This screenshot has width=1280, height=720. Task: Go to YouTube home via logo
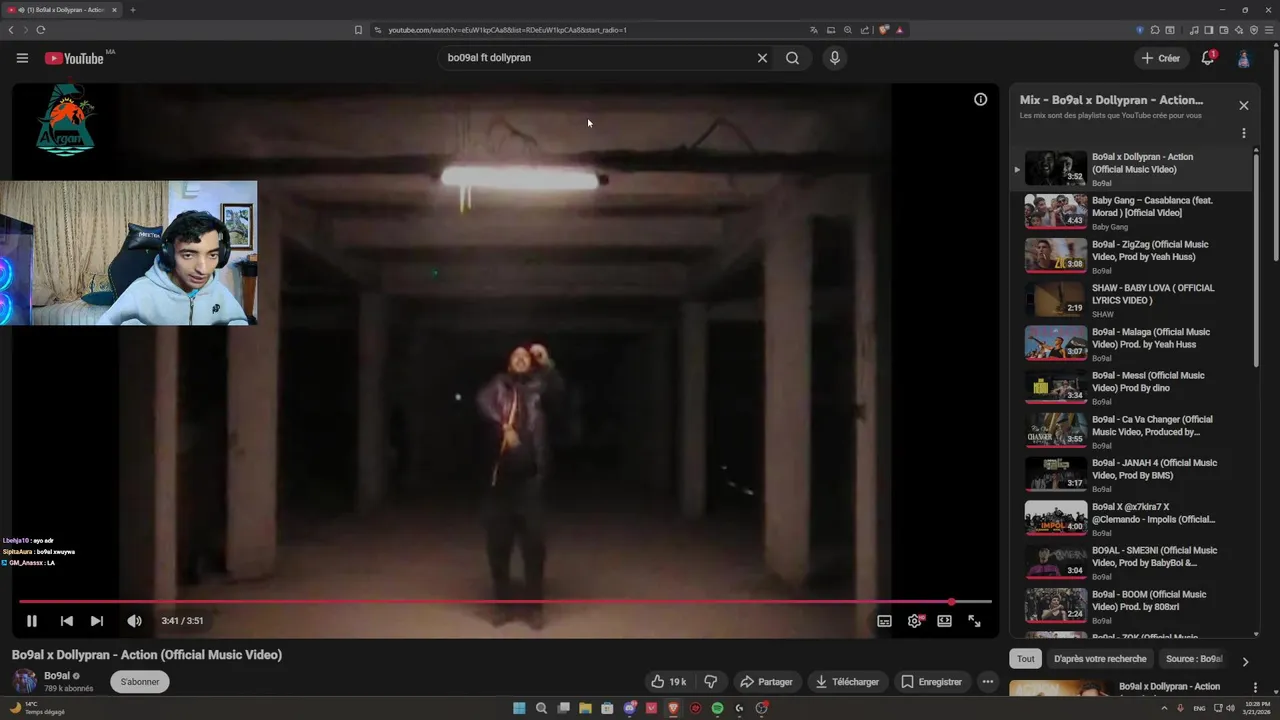[x=74, y=58]
